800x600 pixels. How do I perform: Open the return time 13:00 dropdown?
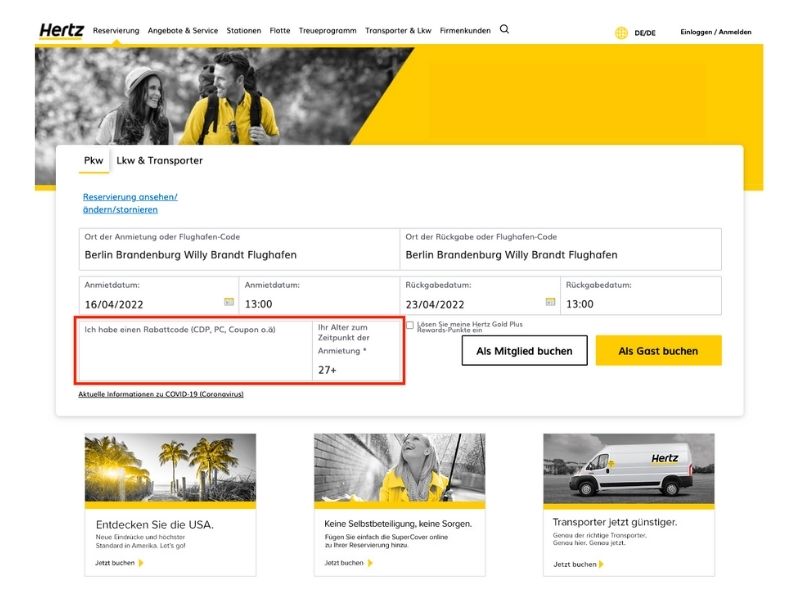(641, 296)
